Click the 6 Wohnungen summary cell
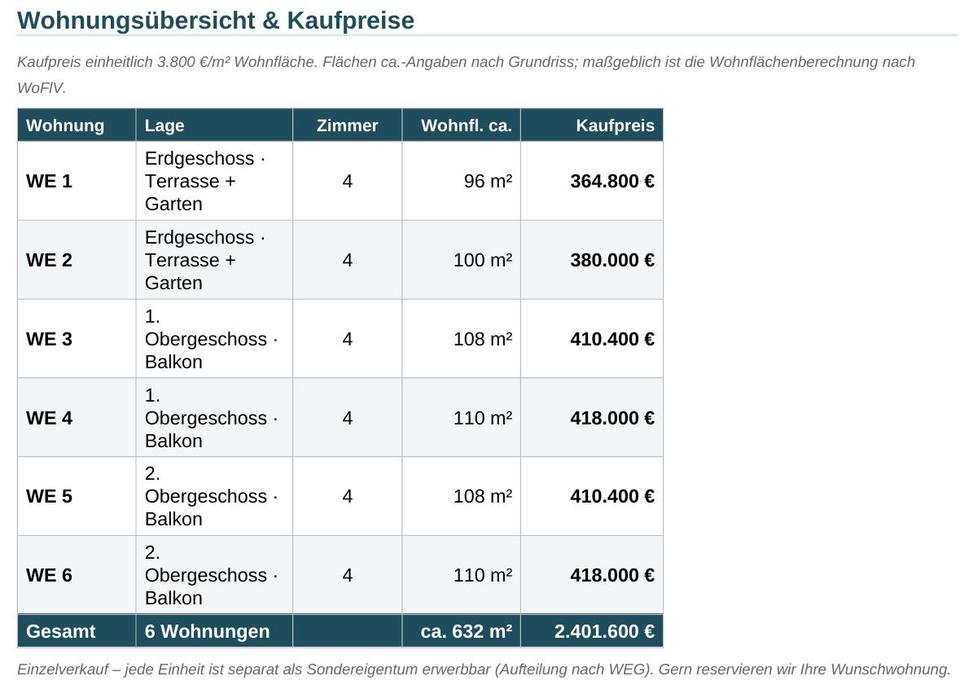960x690 pixels. click(x=214, y=631)
